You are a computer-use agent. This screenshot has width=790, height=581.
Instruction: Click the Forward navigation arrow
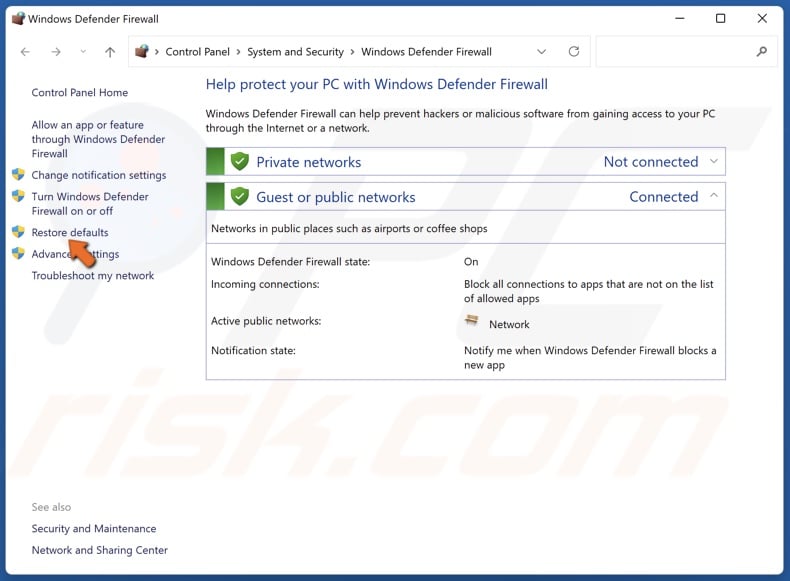pyautogui.click(x=57, y=52)
